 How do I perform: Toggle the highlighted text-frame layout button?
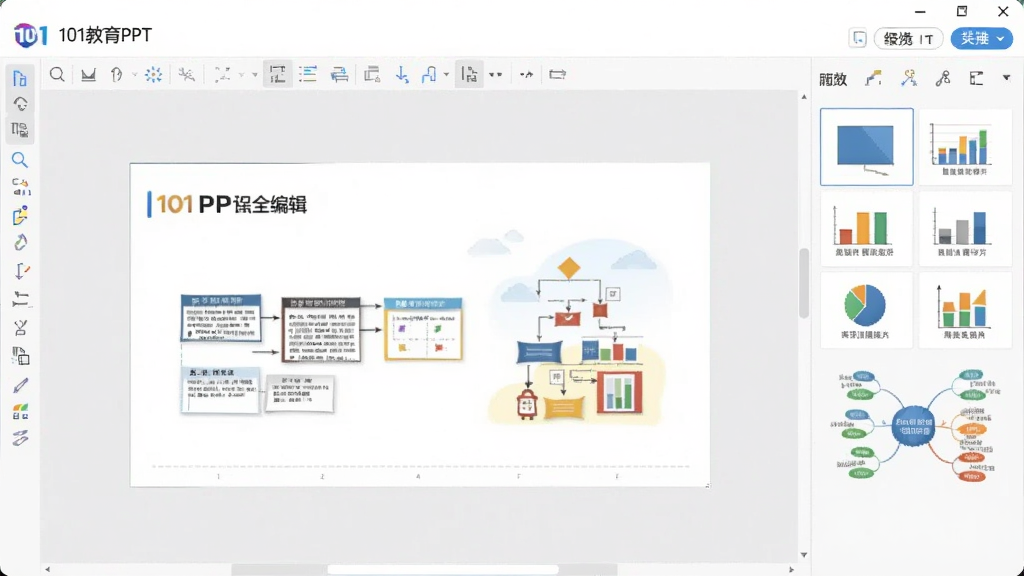pos(278,74)
